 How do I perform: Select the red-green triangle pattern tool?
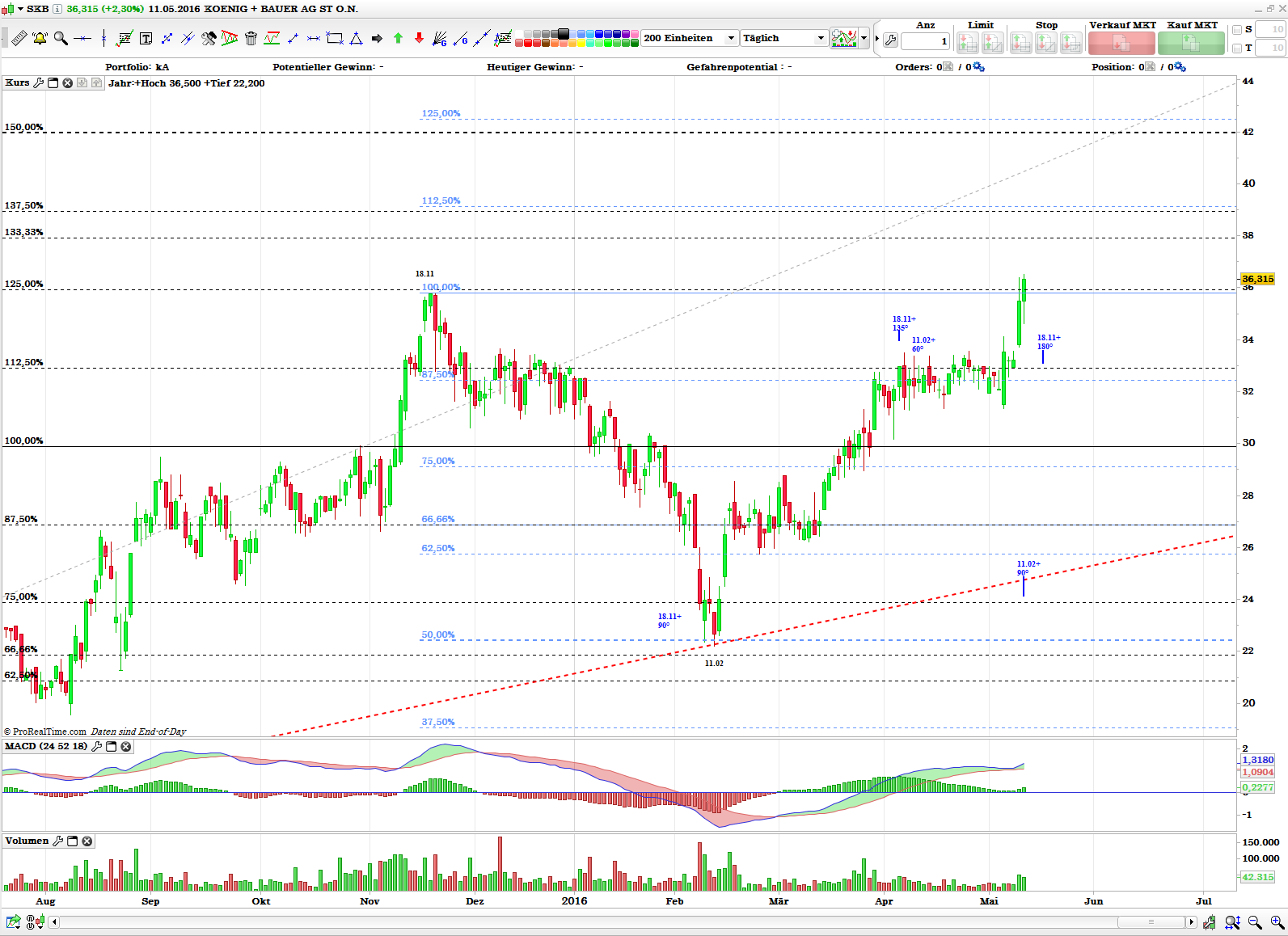230,38
